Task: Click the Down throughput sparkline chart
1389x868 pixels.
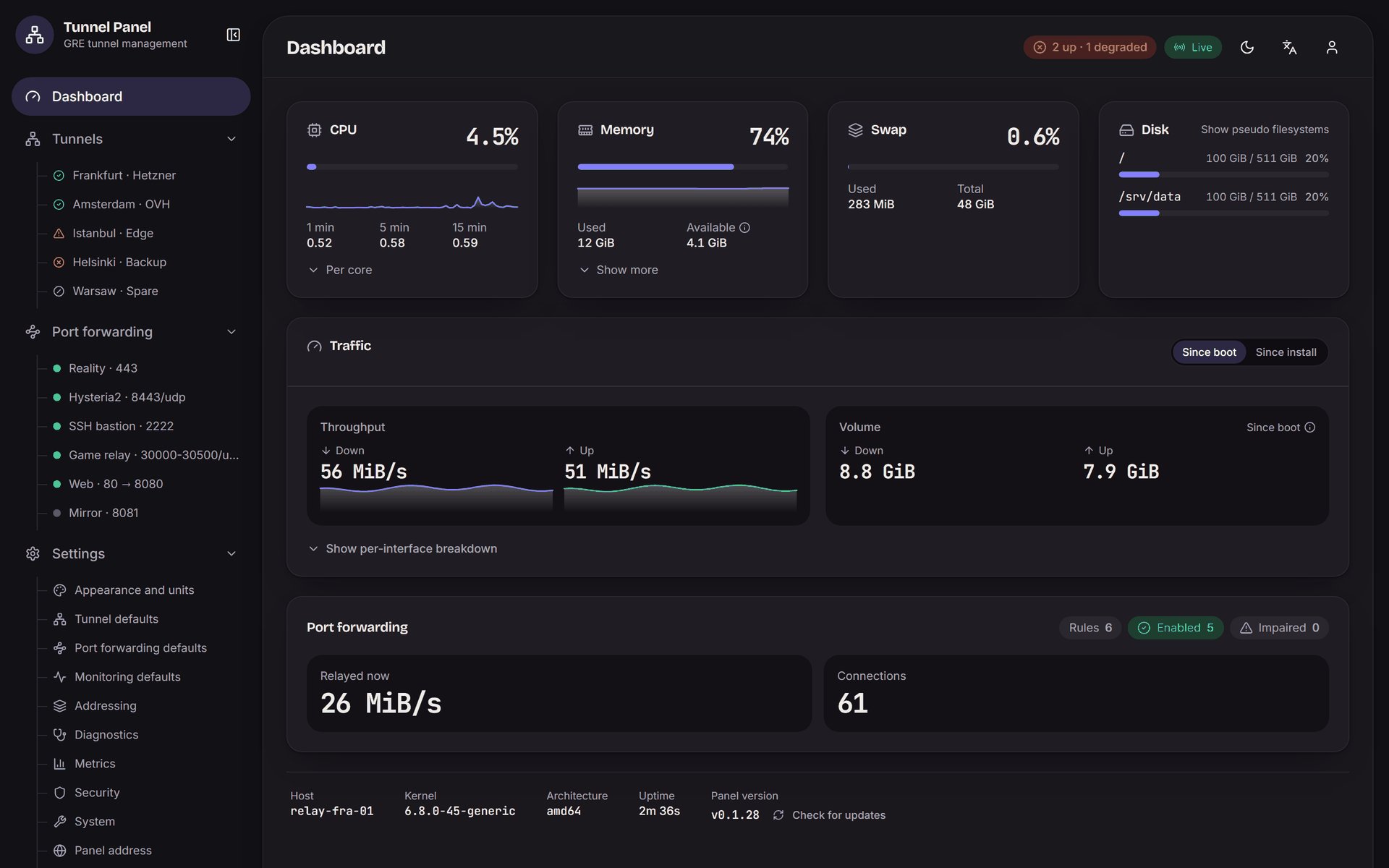Action: [436, 498]
